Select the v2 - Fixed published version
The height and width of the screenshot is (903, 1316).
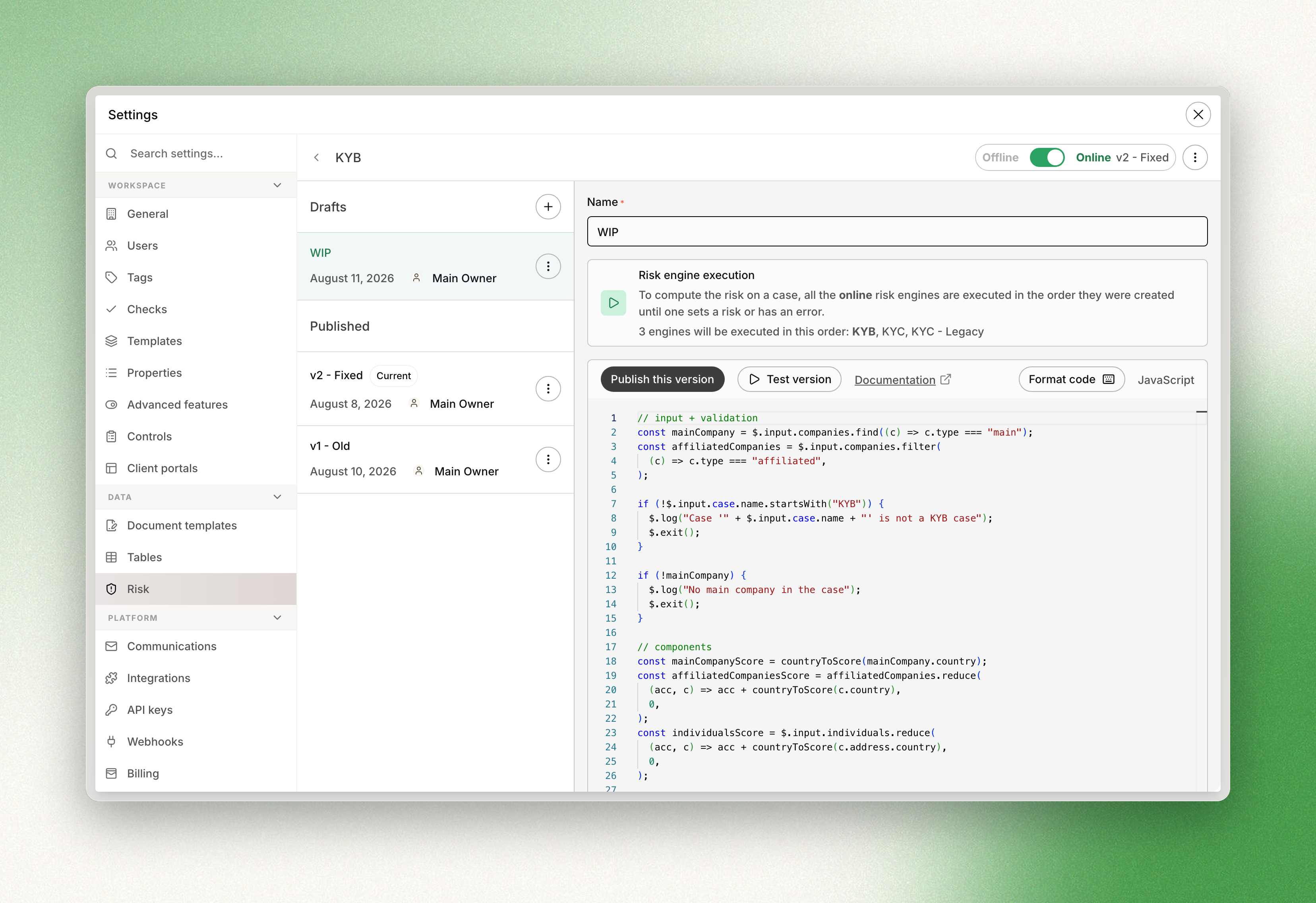[435, 389]
